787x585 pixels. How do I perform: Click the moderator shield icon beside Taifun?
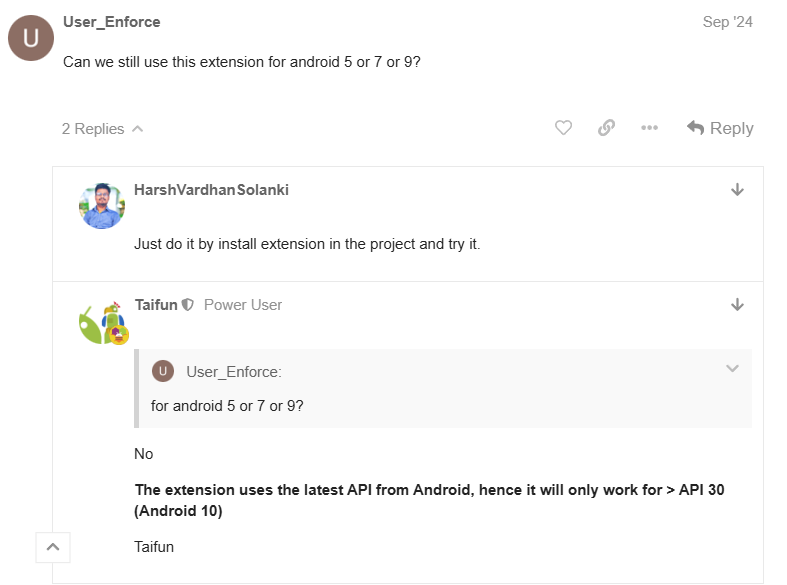tap(187, 305)
